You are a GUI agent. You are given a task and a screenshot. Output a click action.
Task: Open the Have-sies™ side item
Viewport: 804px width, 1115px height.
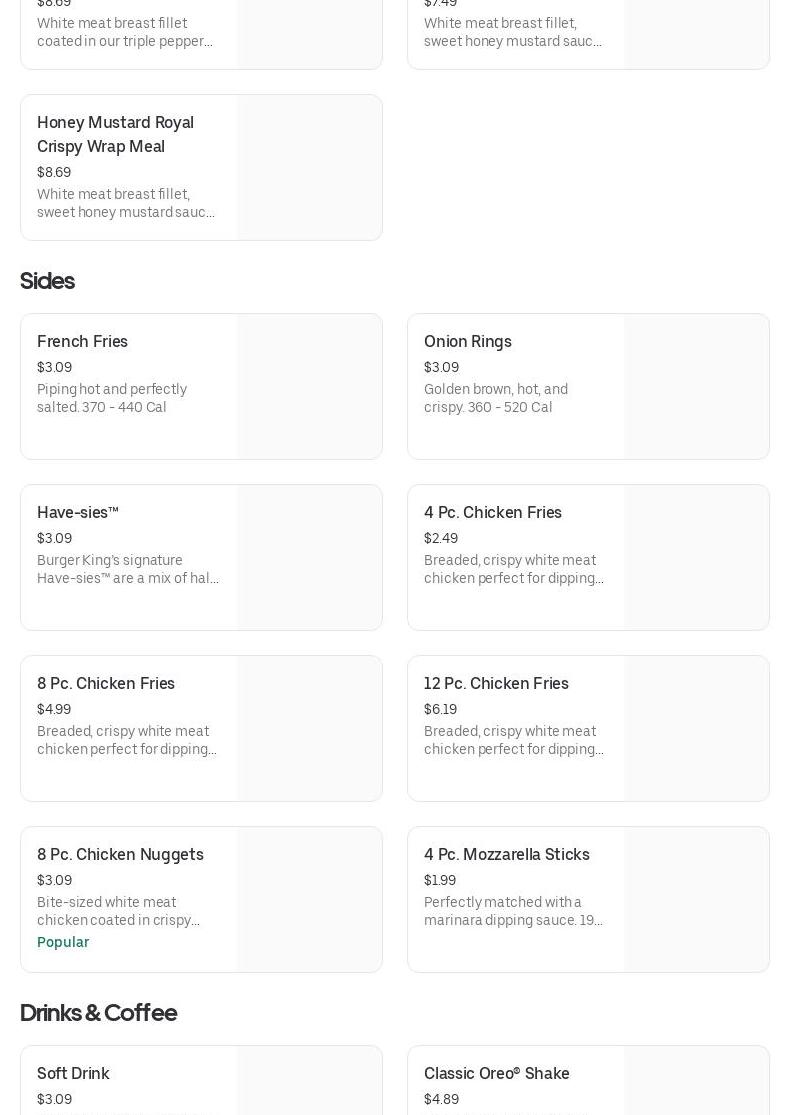[78, 513]
